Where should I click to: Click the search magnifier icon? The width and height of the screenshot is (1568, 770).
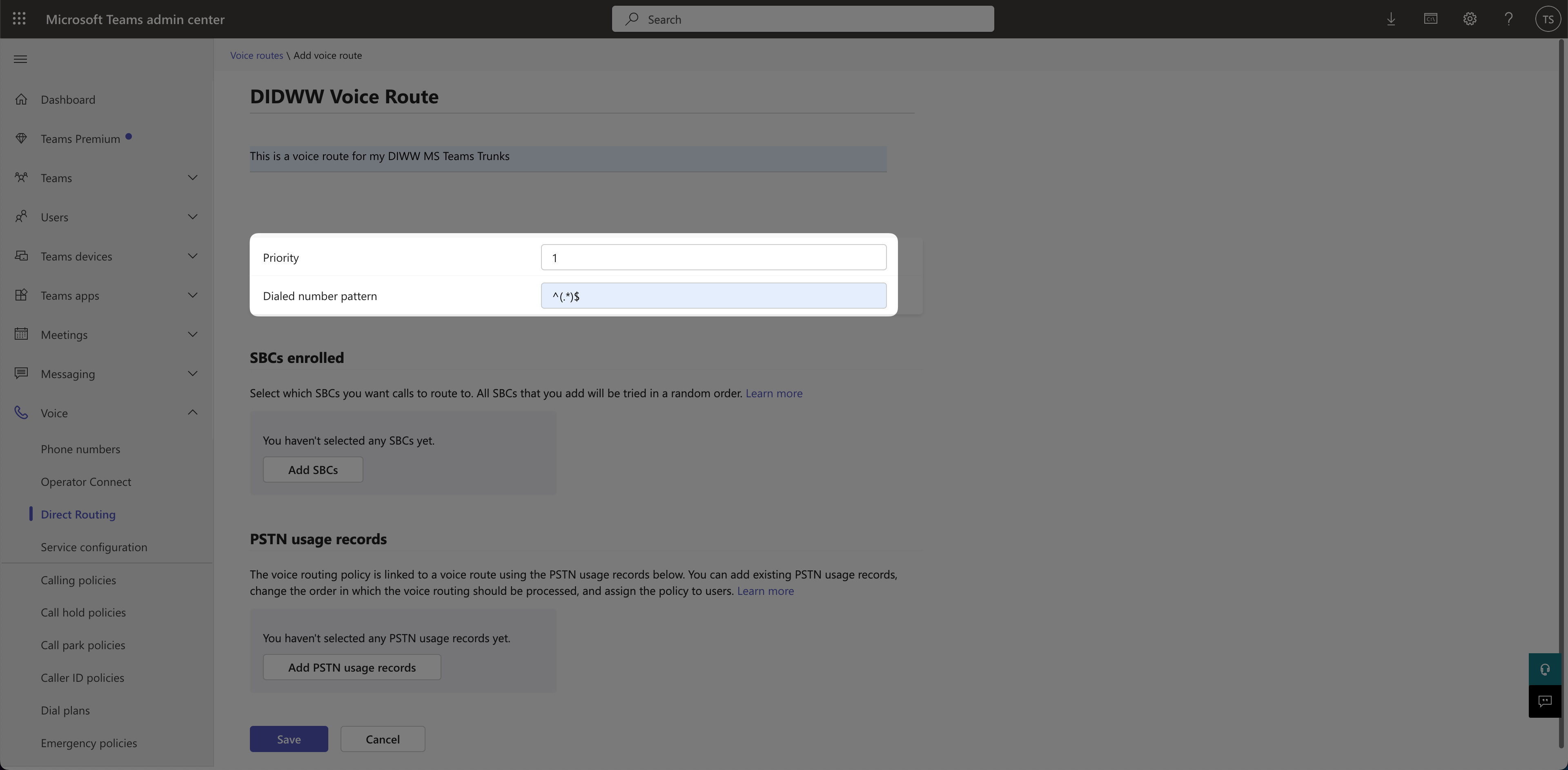pos(632,19)
